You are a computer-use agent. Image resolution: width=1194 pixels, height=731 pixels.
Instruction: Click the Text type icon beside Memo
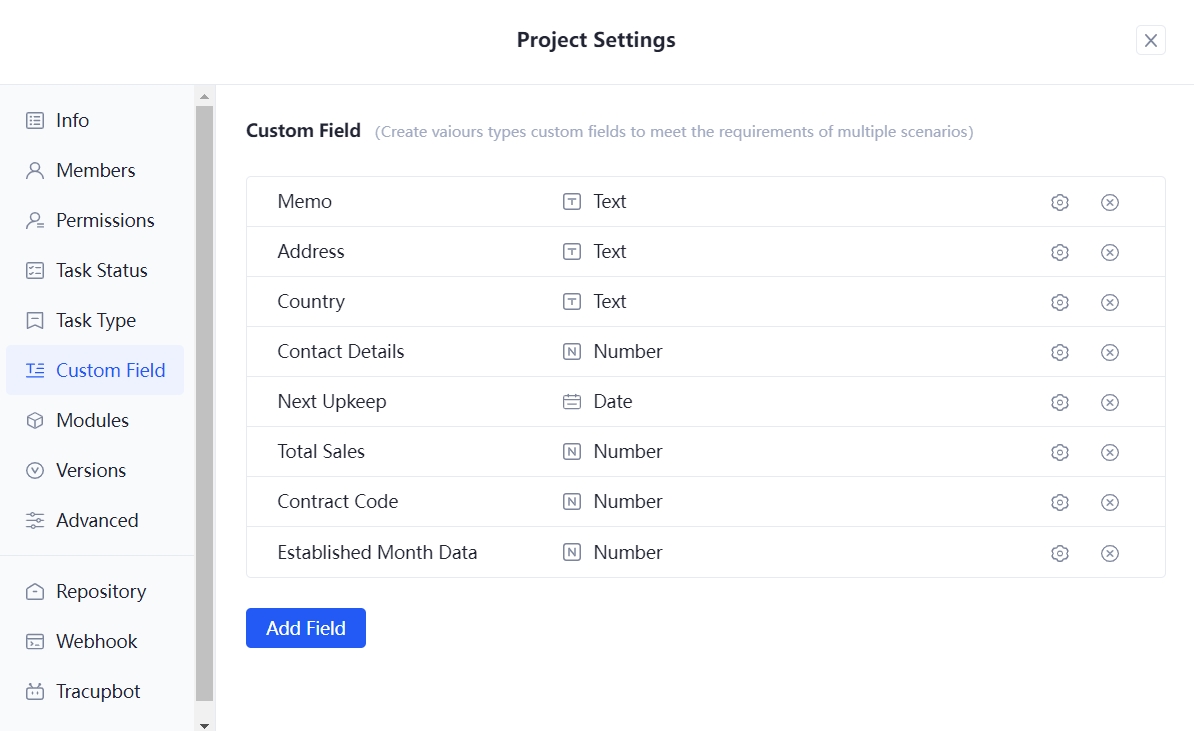point(571,202)
